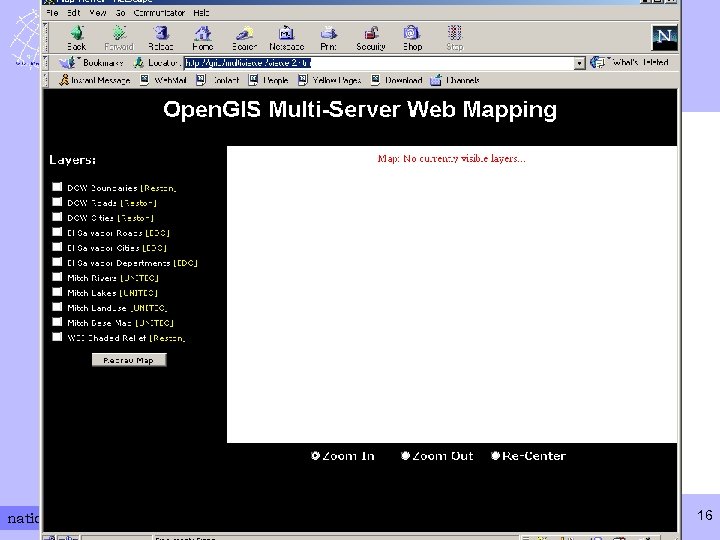Open What's Related button
720x540 pixels.
[630, 62]
